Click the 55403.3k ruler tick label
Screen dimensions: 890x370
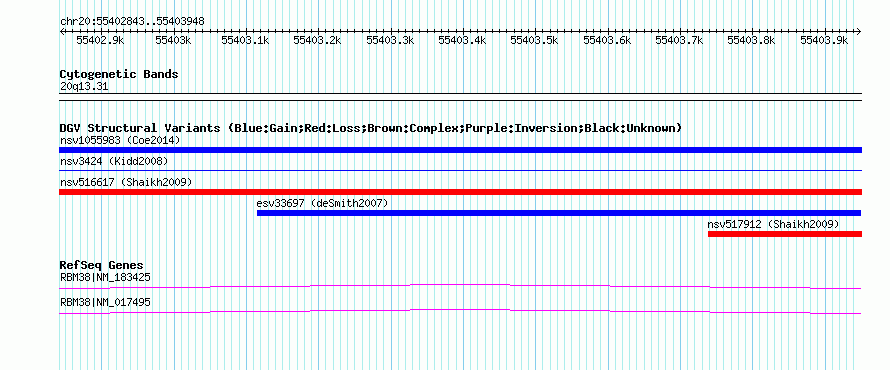(x=390, y=40)
